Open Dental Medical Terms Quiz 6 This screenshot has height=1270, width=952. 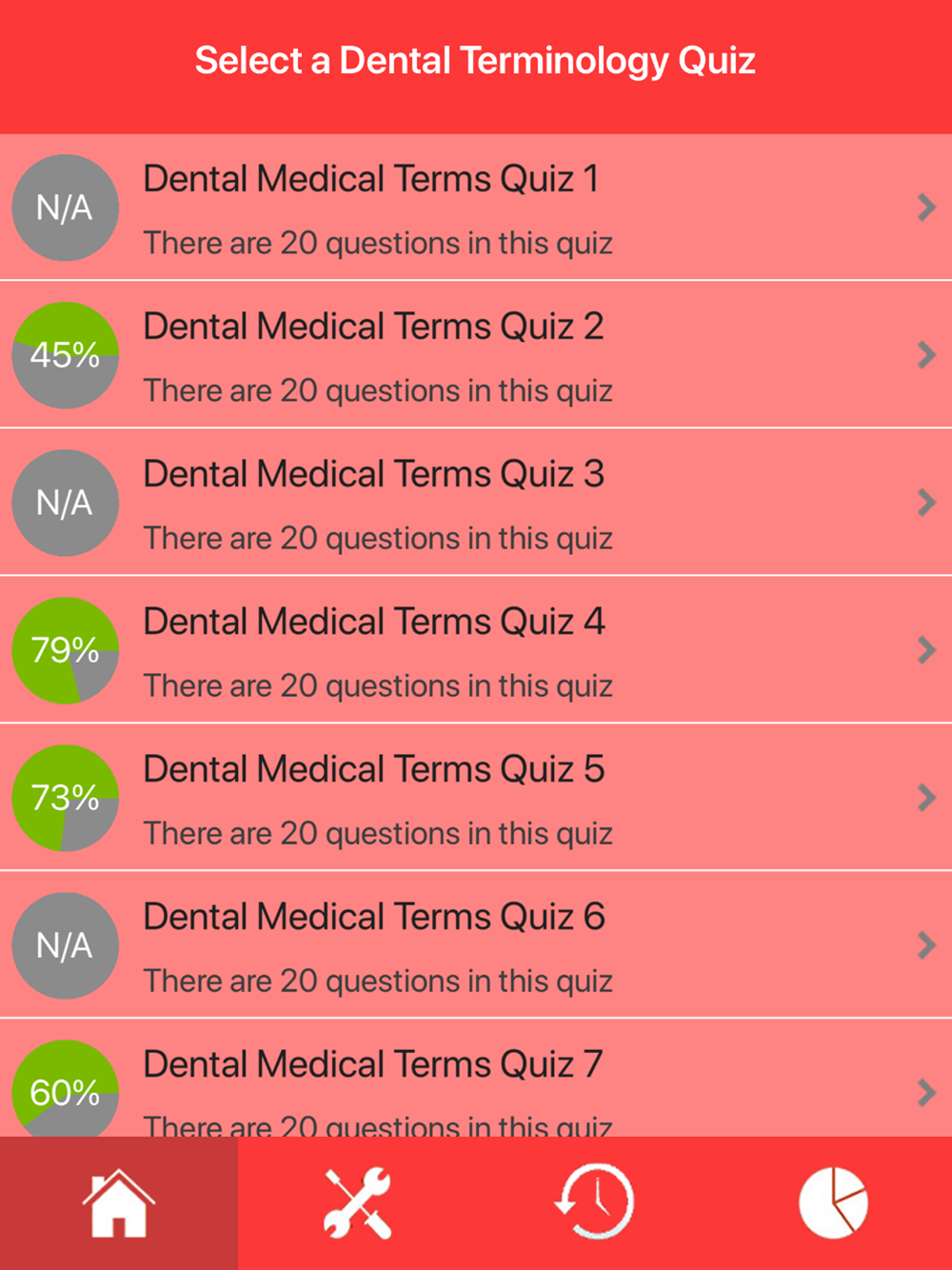click(374, 917)
